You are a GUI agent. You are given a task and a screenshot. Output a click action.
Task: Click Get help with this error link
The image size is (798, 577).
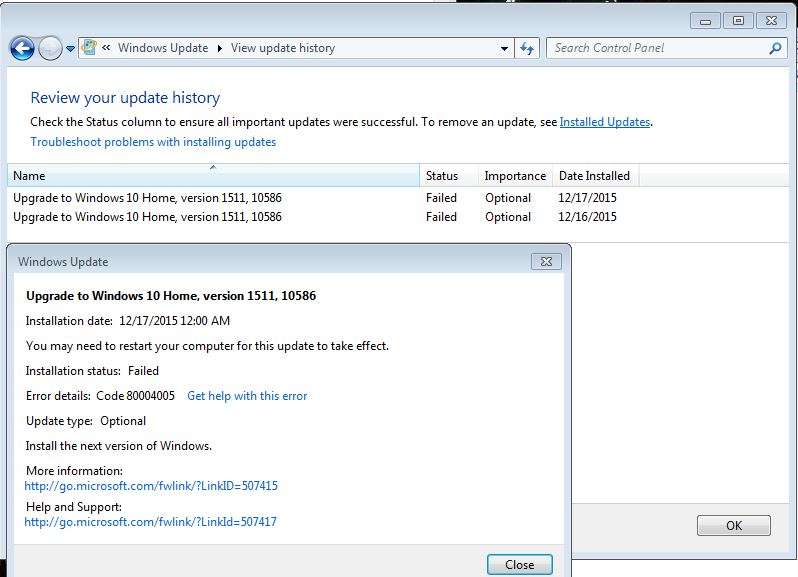click(x=247, y=396)
